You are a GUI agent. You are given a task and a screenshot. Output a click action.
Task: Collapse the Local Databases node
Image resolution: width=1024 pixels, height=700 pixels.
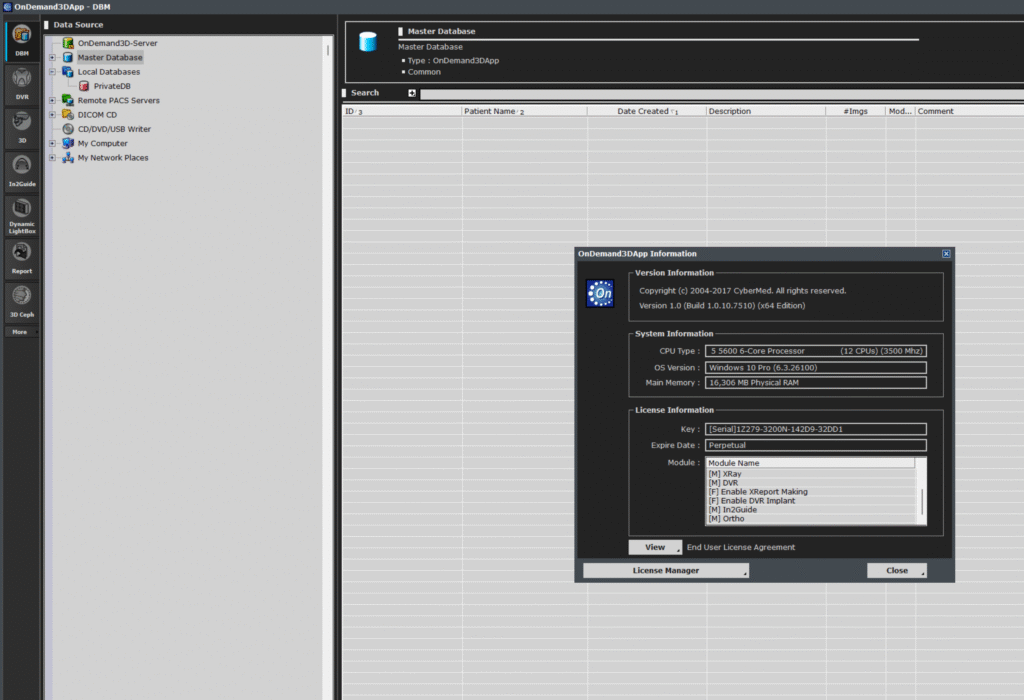point(52,72)
